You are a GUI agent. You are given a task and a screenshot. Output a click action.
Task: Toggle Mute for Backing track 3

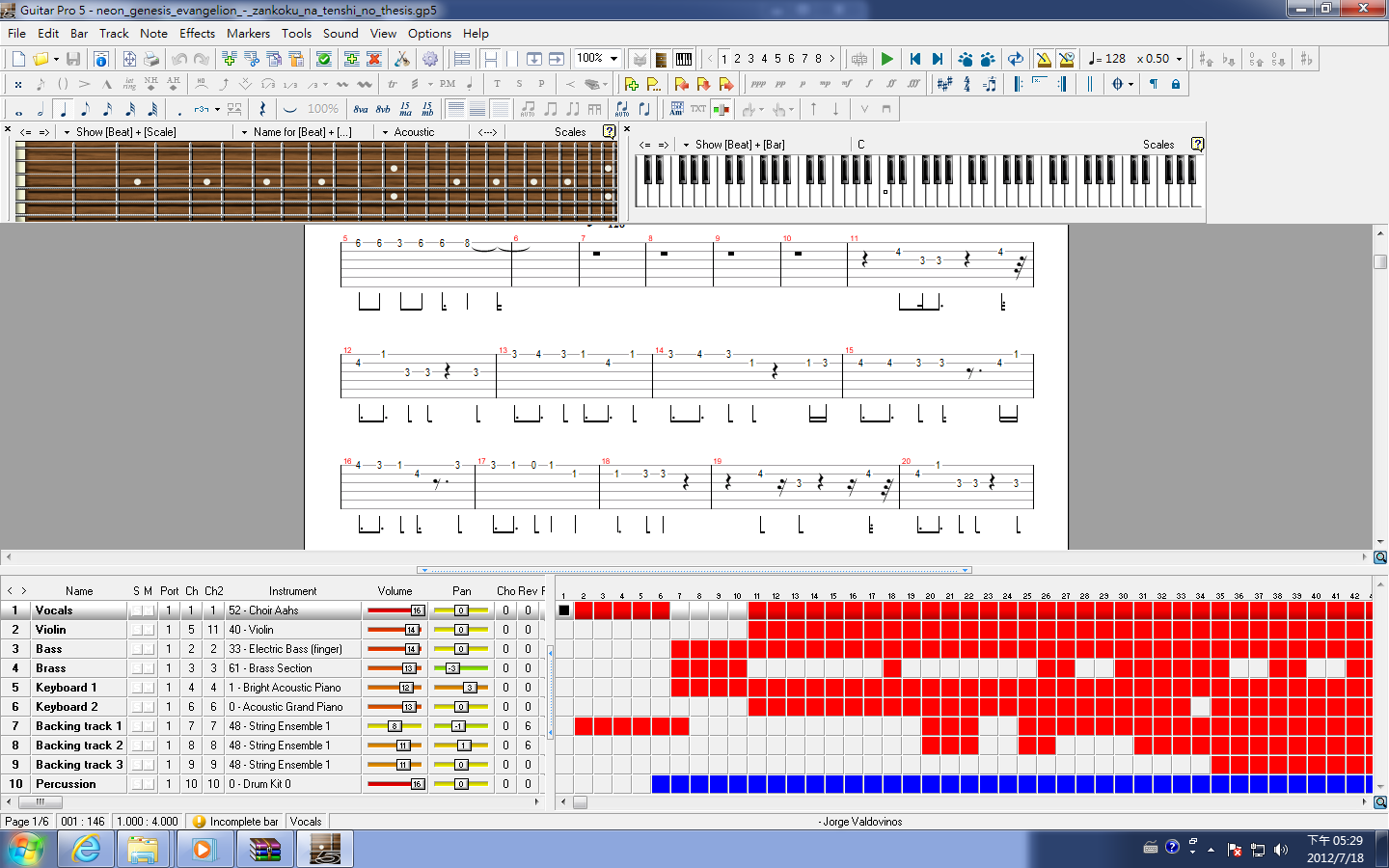point(149,765)
